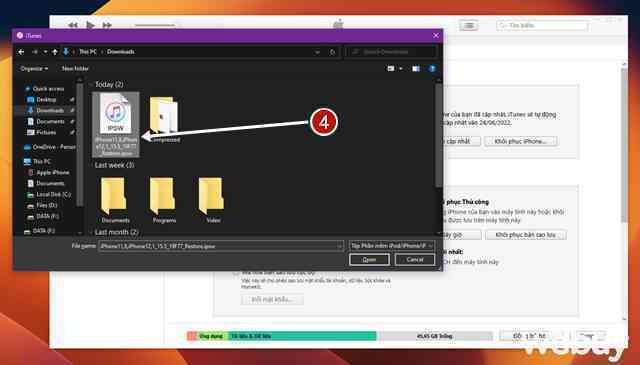
Task: Select DATA (E:) drive
Action: click(43, 216)
